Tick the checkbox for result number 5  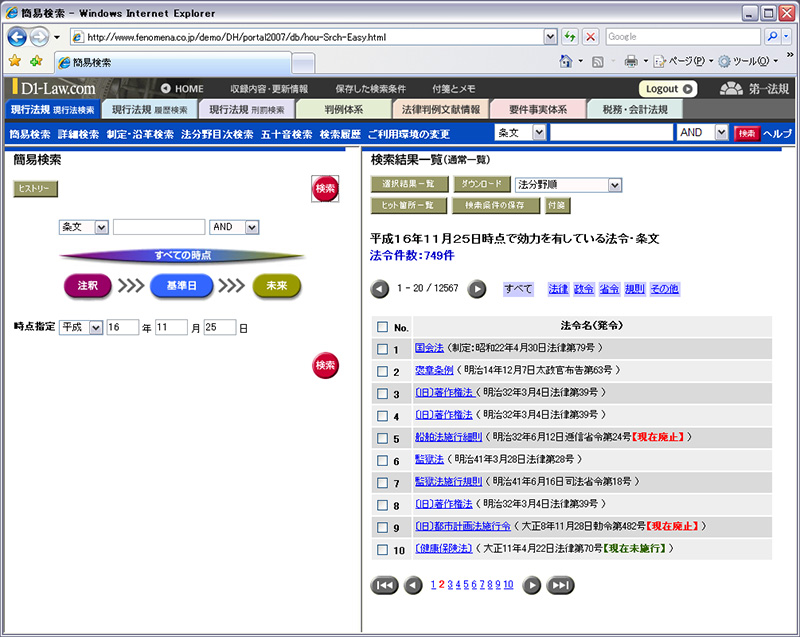click(382, 438)
